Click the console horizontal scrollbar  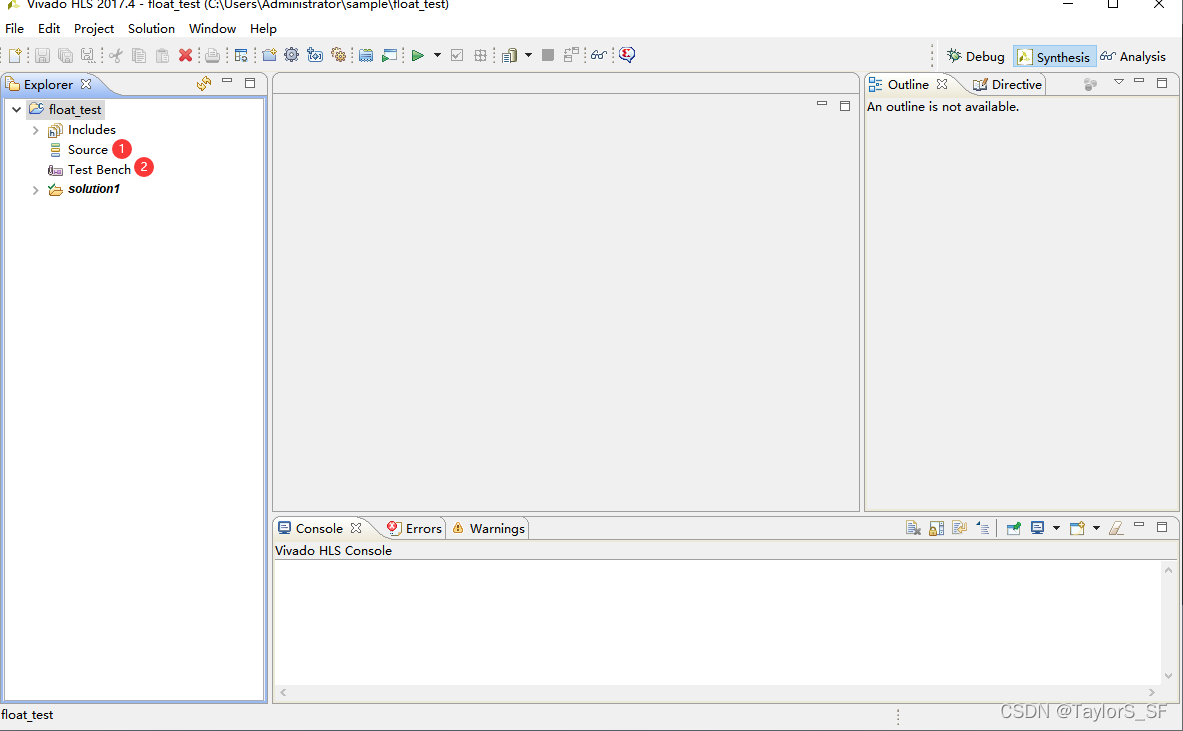[717, 692]
